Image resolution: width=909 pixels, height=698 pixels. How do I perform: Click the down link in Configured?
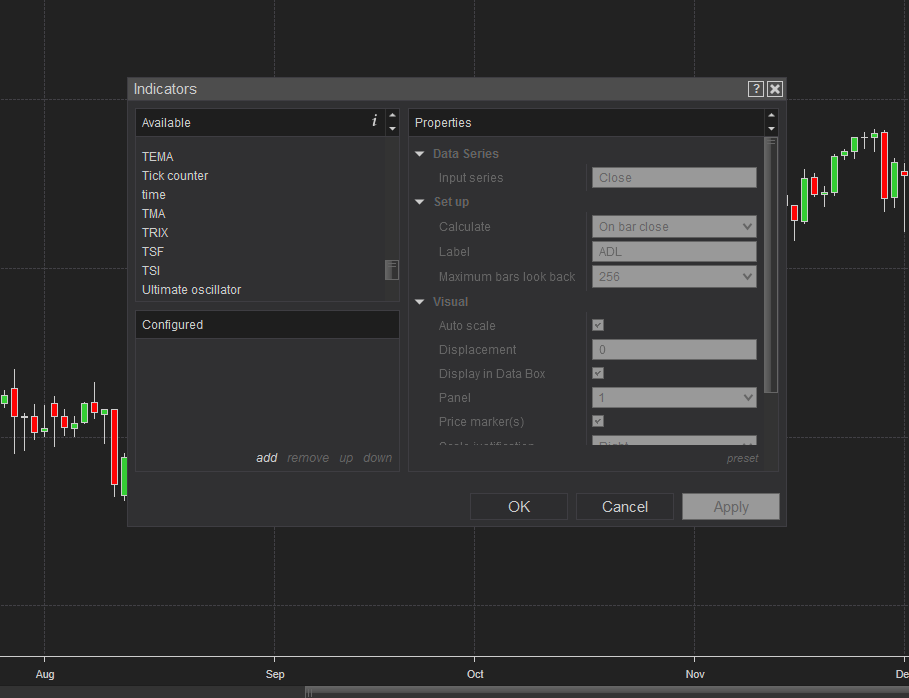377,458
